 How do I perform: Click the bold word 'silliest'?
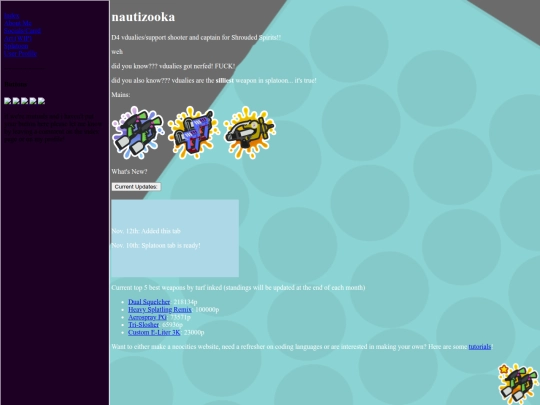point(225,81)
